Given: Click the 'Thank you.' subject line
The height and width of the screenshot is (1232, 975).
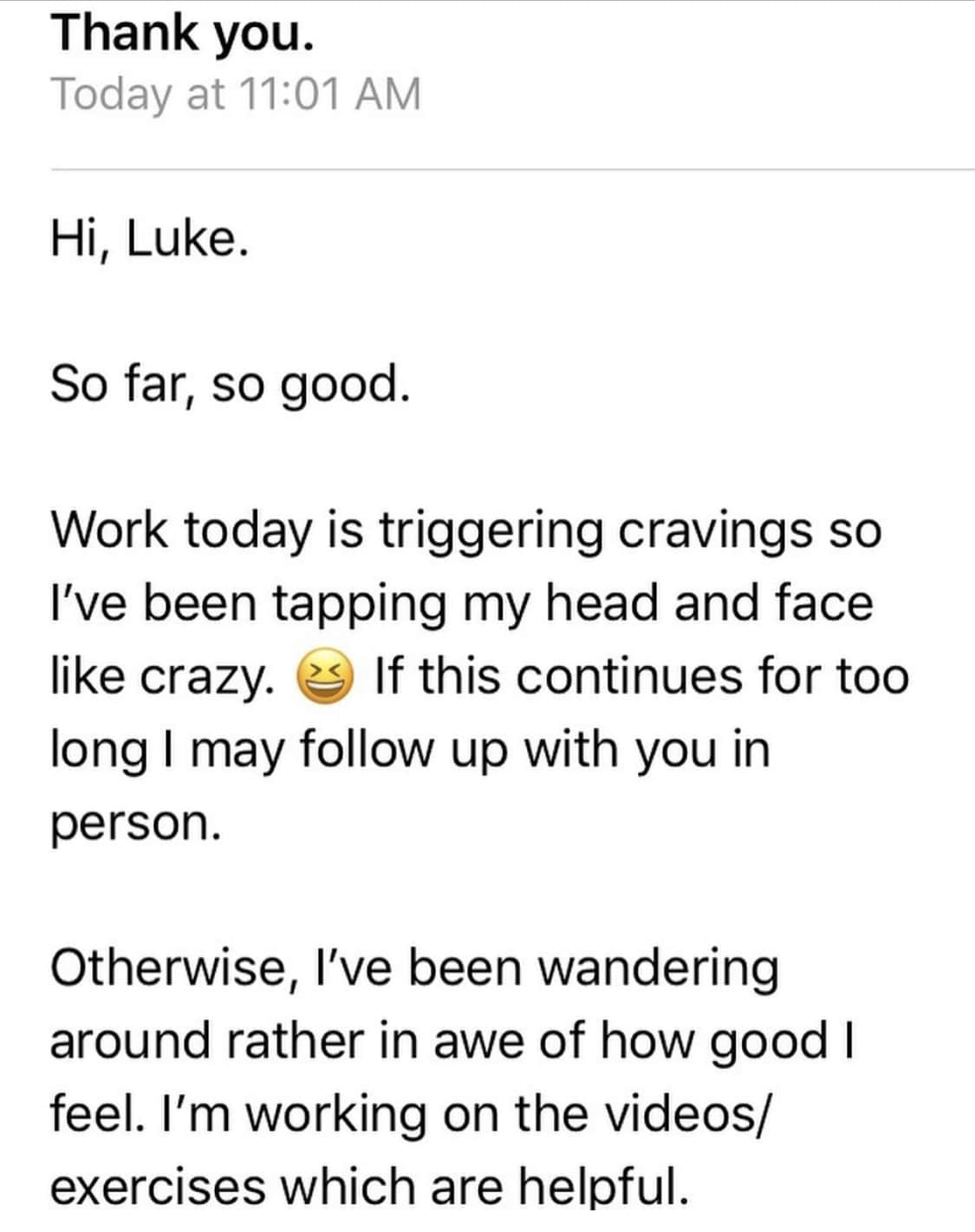Looking at the screenshot, I should (182, 36).
